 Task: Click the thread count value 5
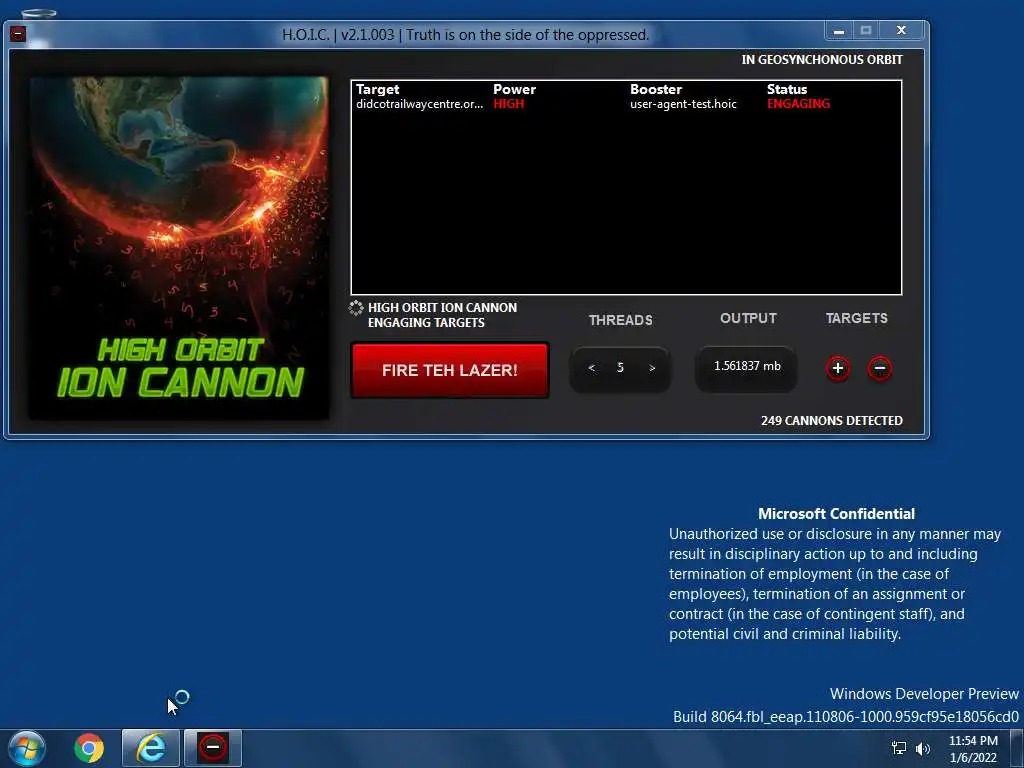pyautogui.click(x=620, y=368)
